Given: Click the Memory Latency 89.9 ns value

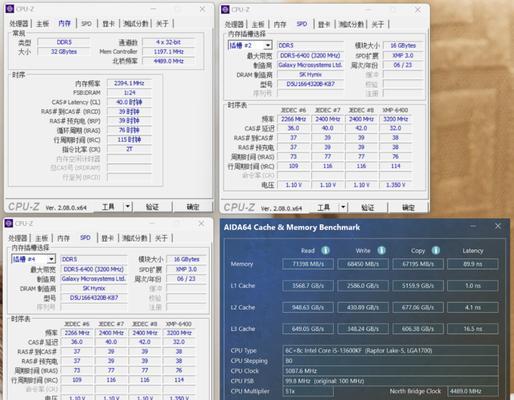Looking at the screenshot, I should [x=473, y=264].
